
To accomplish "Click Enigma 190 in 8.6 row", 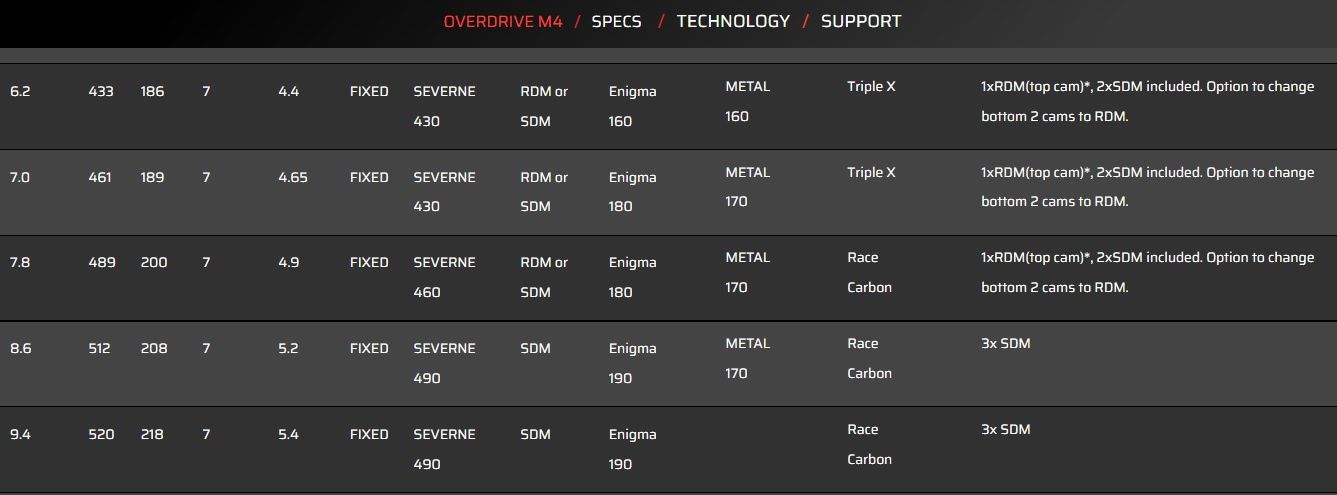I will coord(632,363).
